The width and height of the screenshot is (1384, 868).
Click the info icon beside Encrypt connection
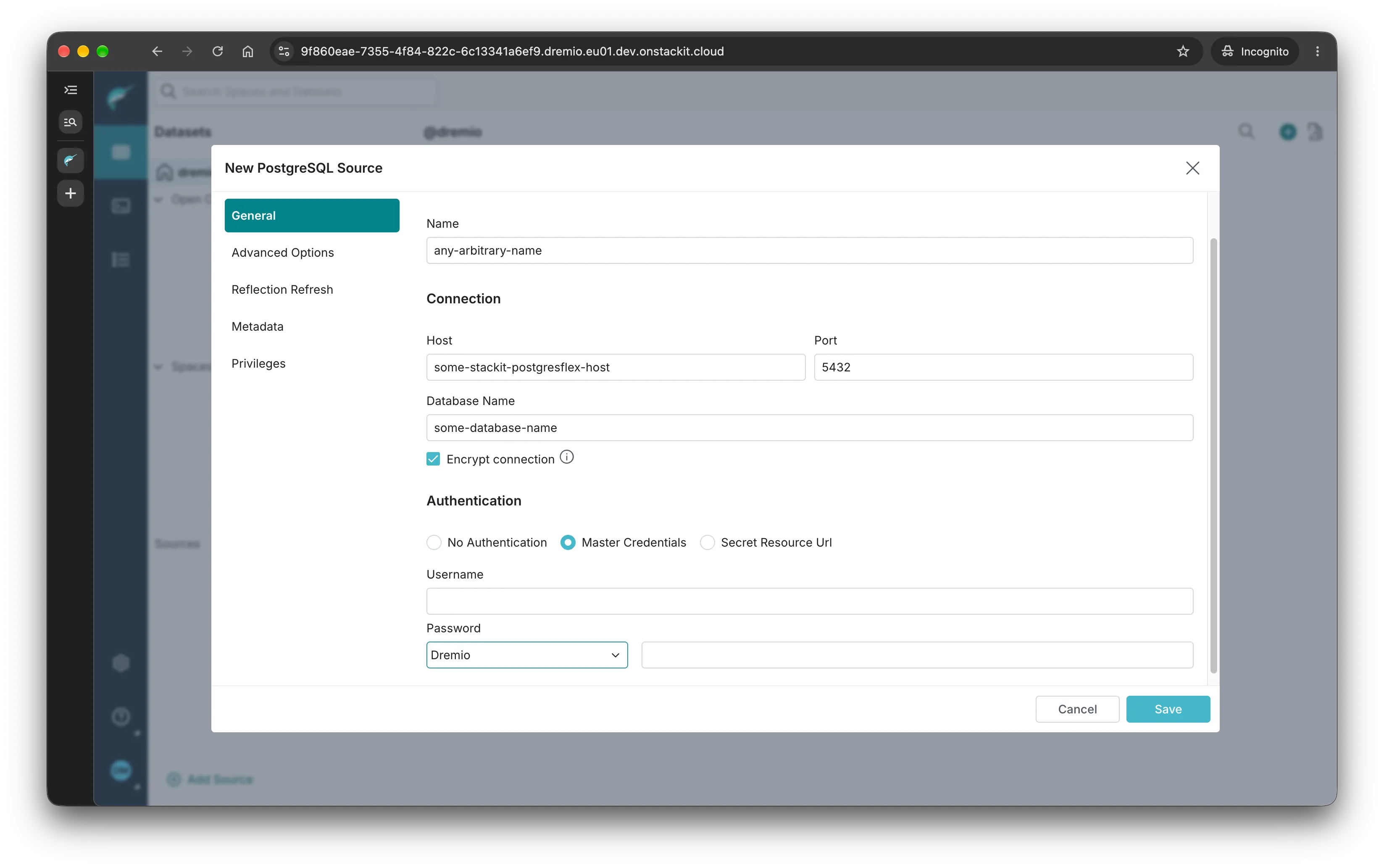[566, 457]
